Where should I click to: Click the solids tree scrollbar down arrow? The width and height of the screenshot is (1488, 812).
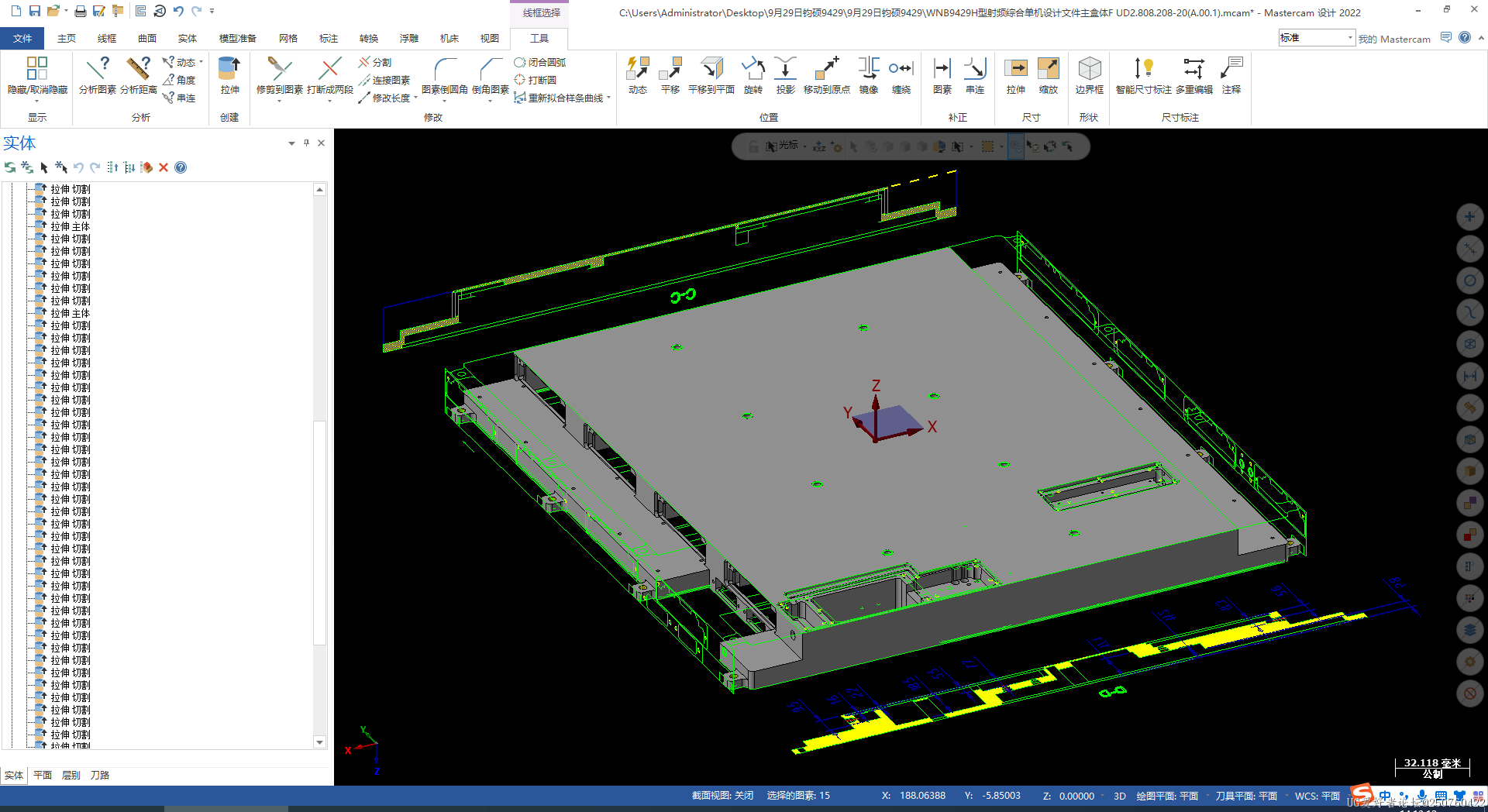[x=319, y=742]
